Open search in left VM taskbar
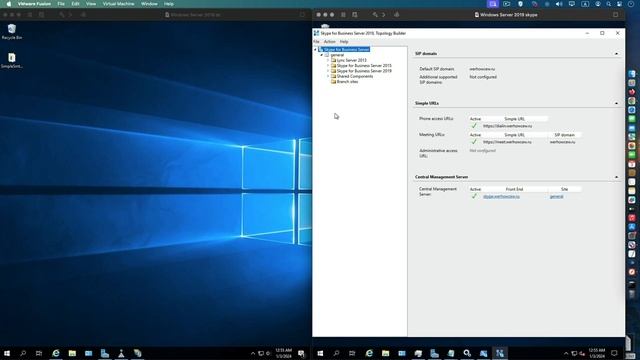Screen dimensions: 640x360 [x=23, y=353]
